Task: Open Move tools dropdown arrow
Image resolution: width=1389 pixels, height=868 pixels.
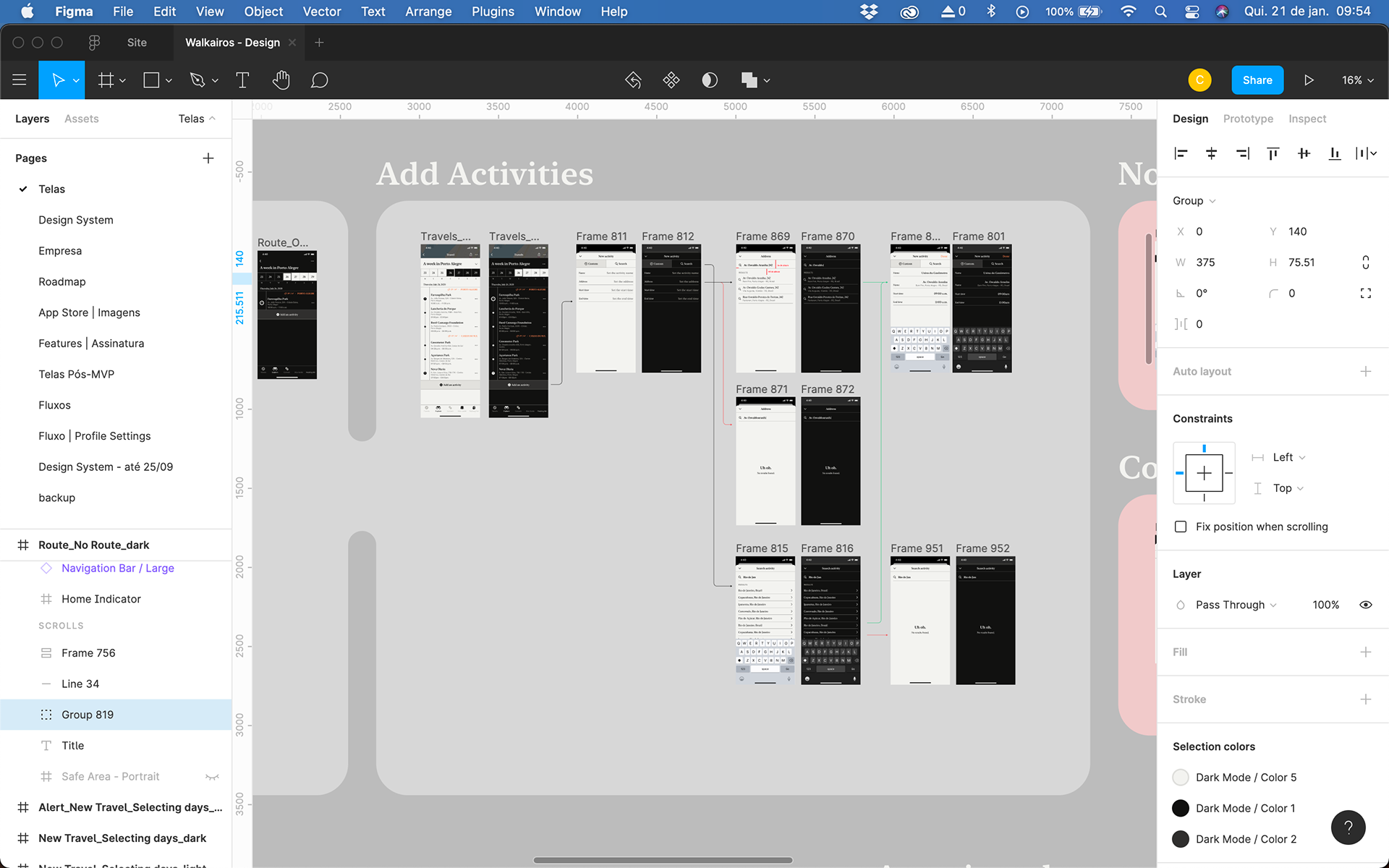Action: [76, 80]
